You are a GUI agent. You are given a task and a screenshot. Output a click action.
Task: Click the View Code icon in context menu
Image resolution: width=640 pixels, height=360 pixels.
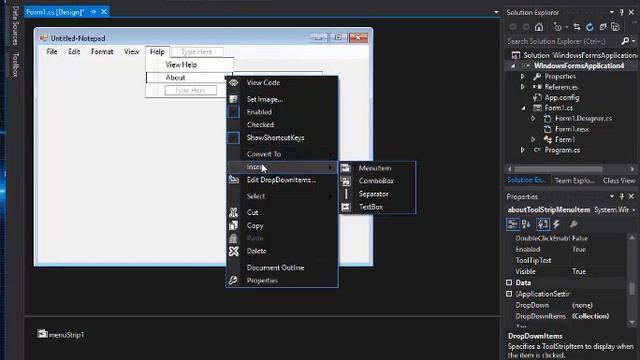tap(233, 82)
